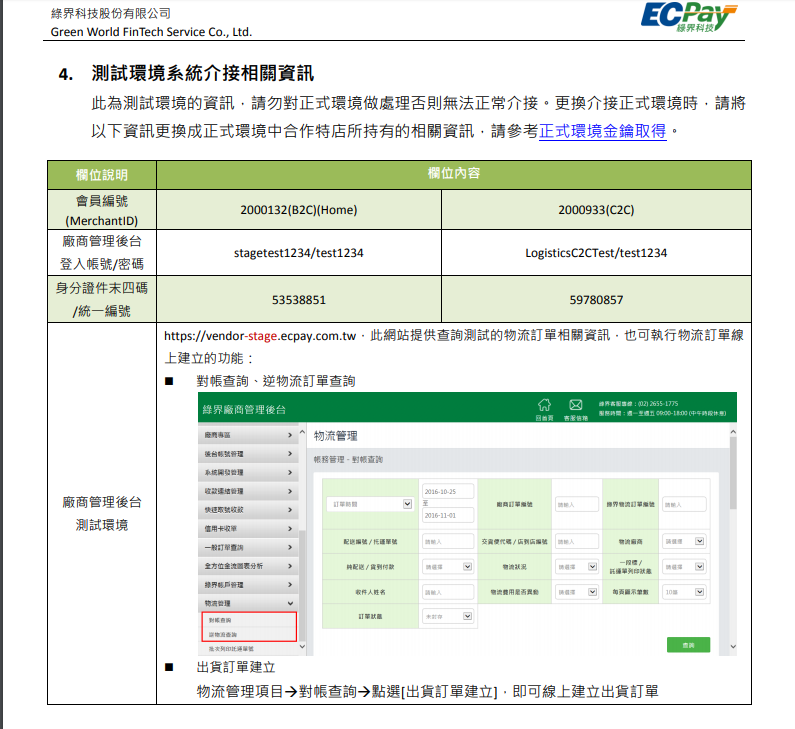Open the 物流狀況 dropdown
Viewport: 795px width, 729px height.
(x=576, y=567)
